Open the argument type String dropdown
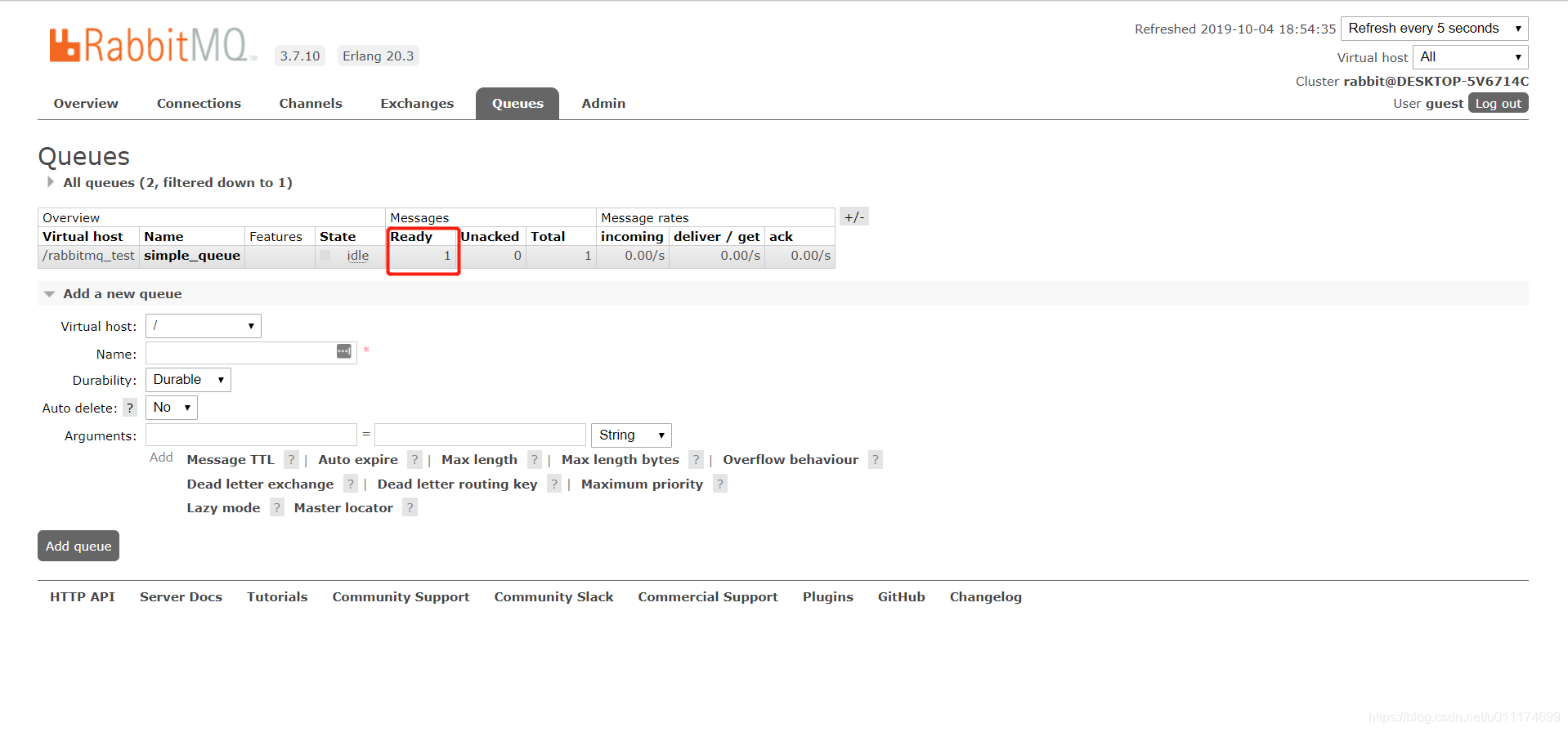This screenshot has width=1568, height=732. pos(631,435)
